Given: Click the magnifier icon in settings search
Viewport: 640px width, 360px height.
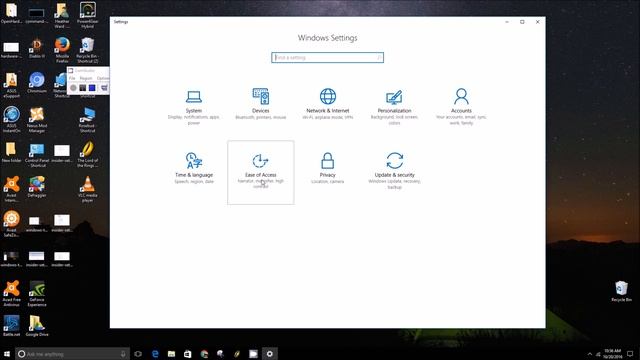Looking at the screenshot, I should [x=379, y=58].
